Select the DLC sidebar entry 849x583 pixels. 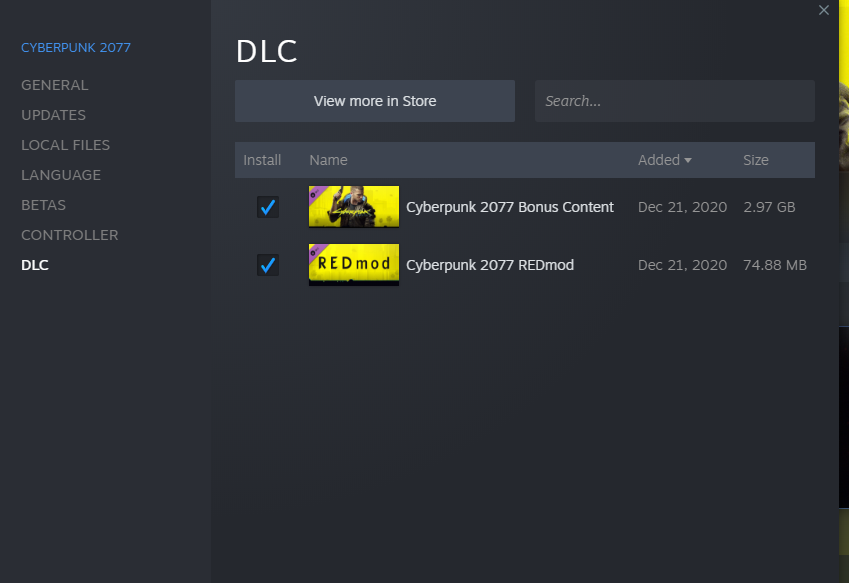coord(35,265)
